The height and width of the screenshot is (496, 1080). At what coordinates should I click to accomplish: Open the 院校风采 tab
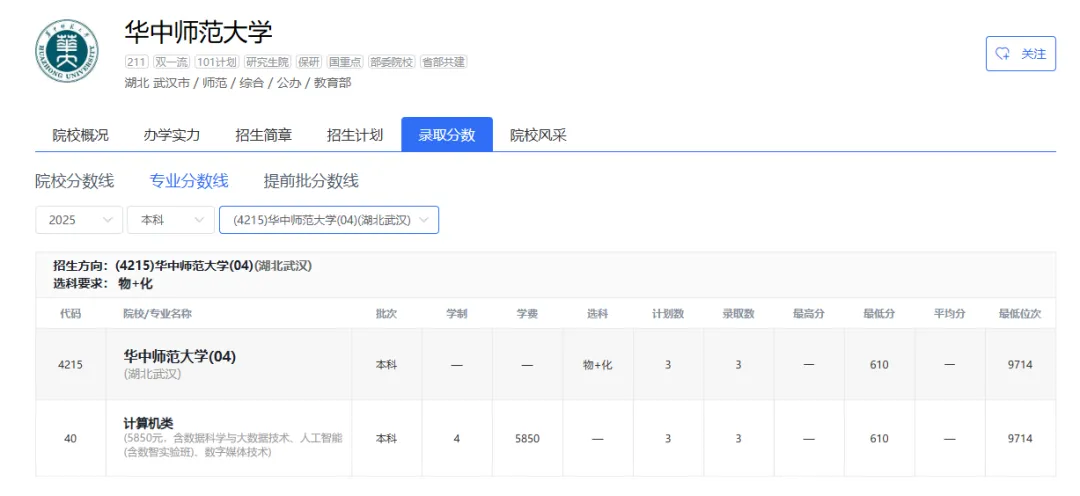pyautogui.click(x=538, y=135)
